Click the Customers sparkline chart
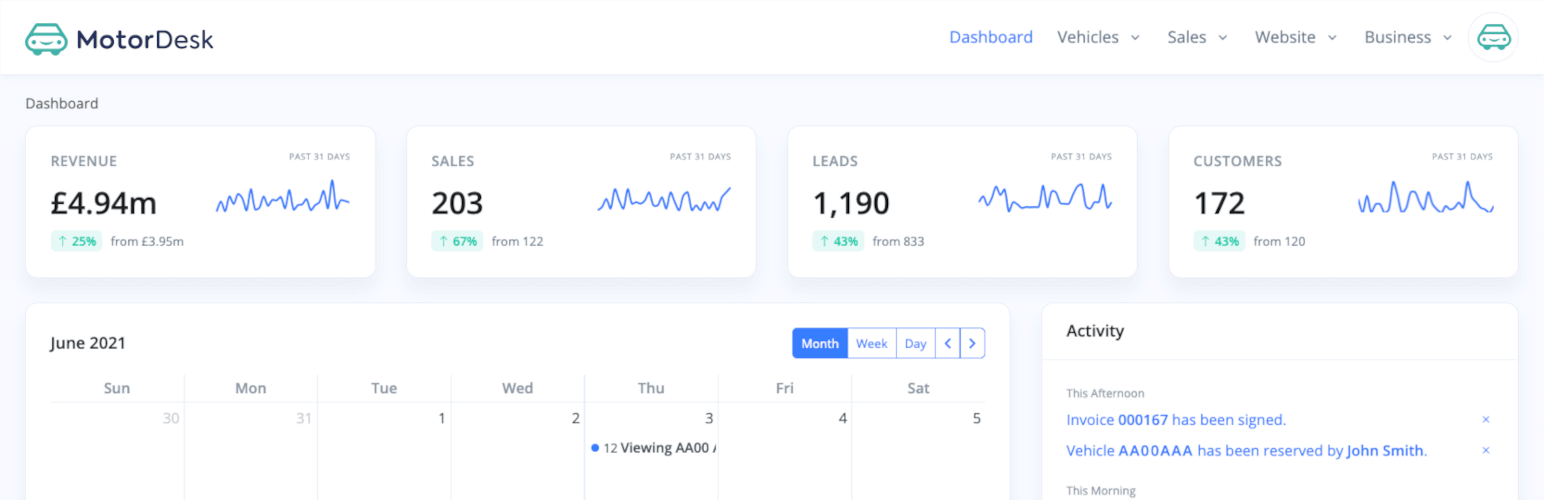The image size is (1544, 500). pyautogui.click(x=1426, y=197)
